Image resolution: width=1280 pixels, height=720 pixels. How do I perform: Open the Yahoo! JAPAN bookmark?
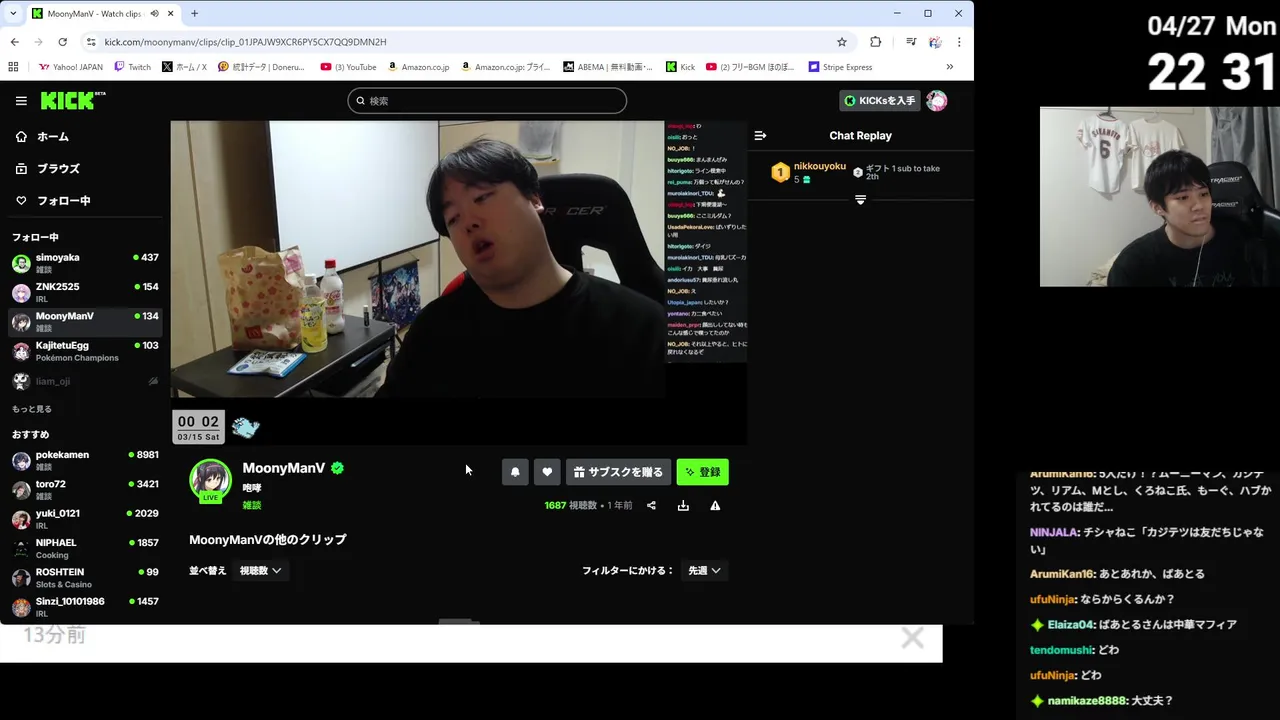(71, 67)
